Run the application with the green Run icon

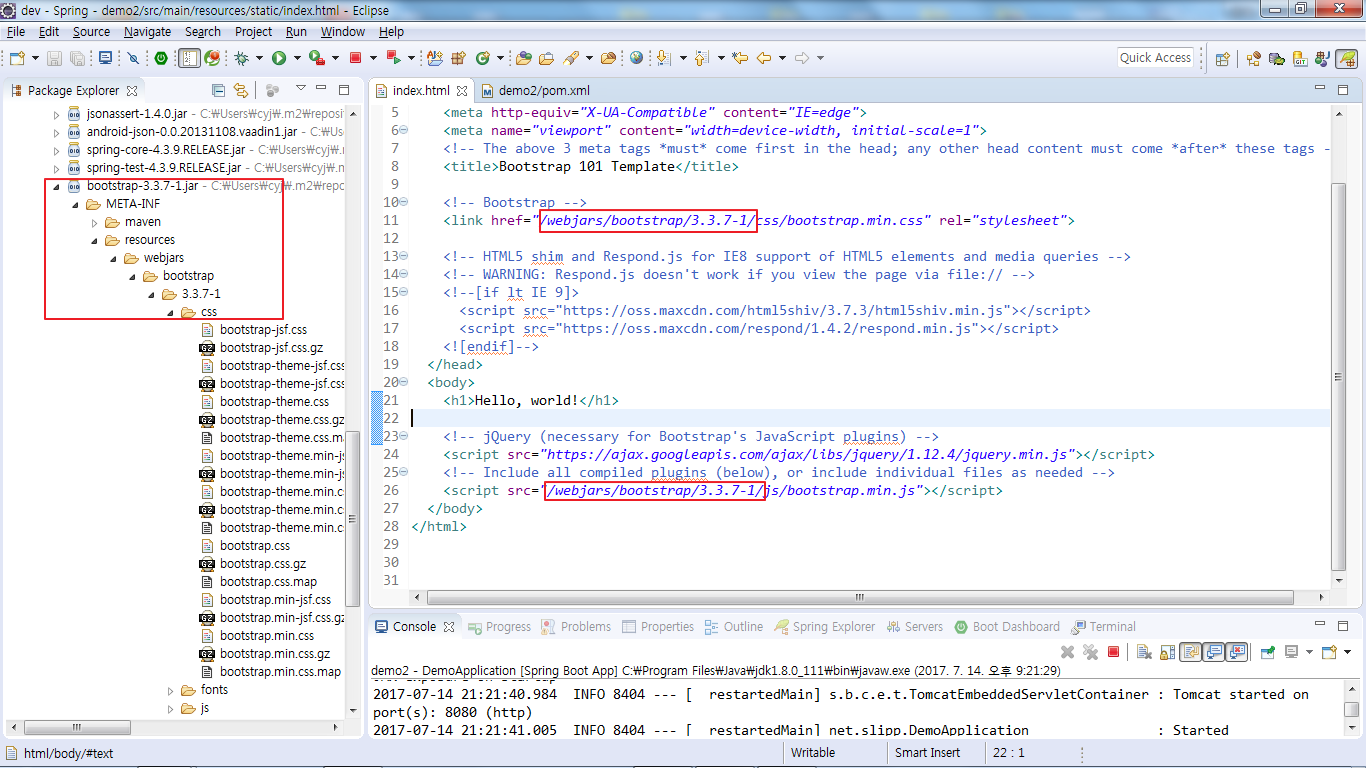pos(279,58)
